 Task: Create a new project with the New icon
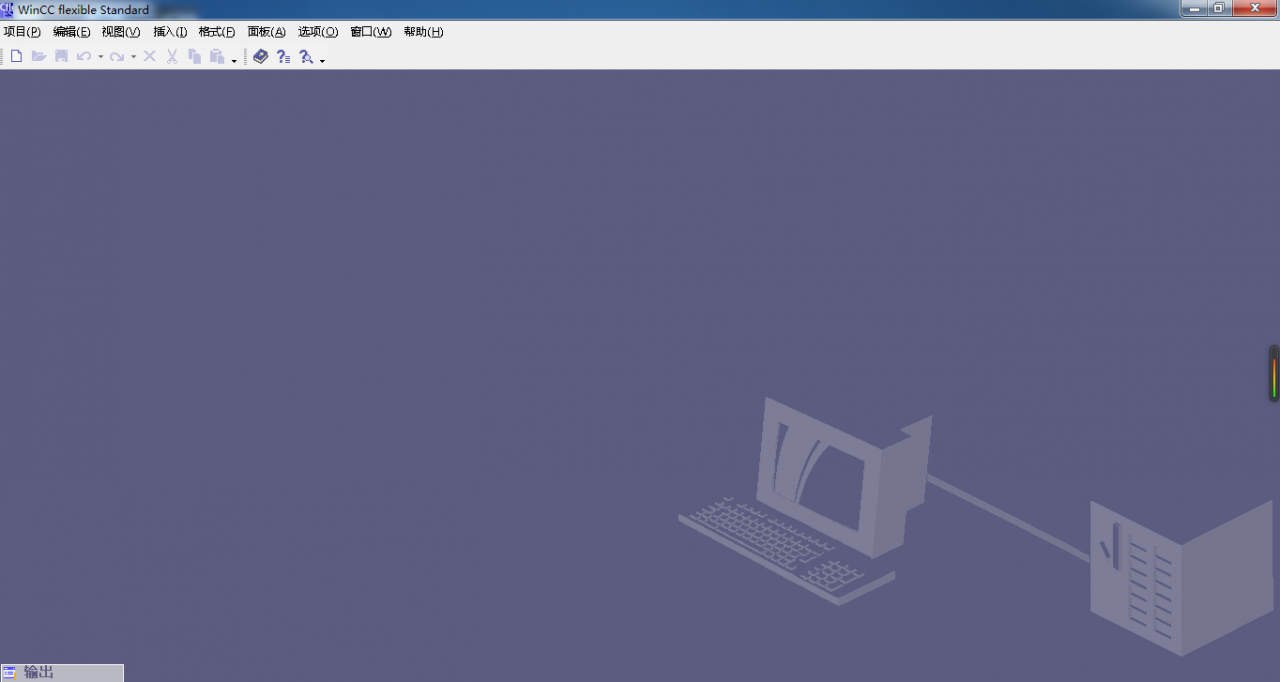pyautogui.click(x=16, y=57)
